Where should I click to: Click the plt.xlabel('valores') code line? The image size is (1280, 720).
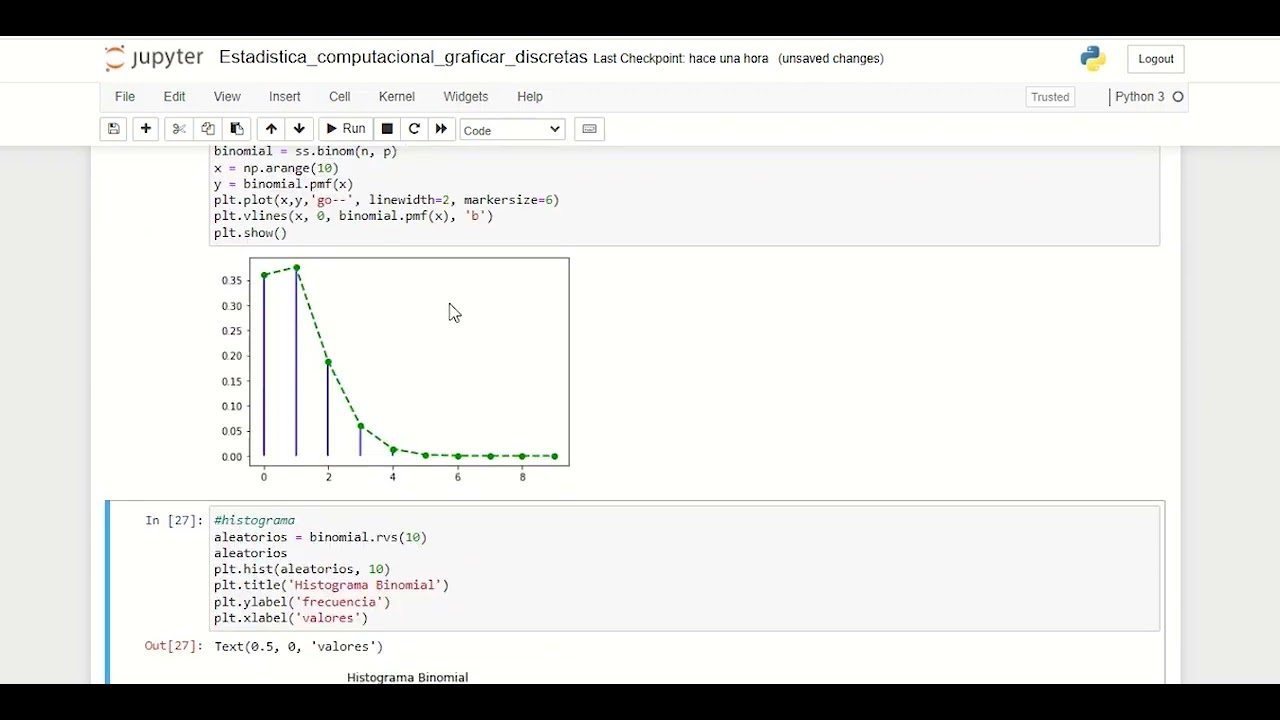291,618
